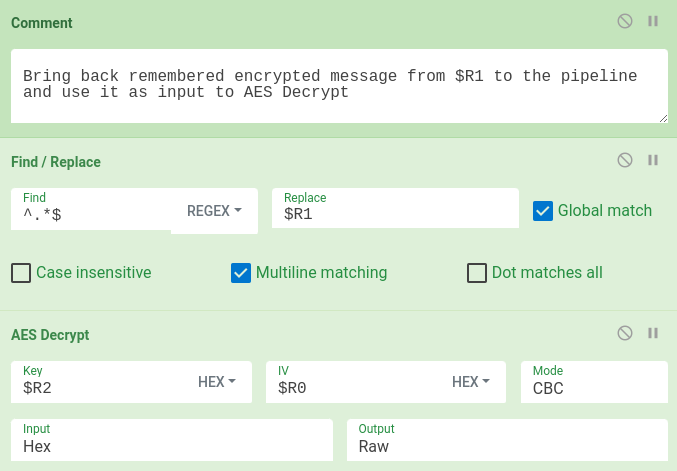Change the Output Raw format selector
Image resolution: width=677 pixels, height=471 pixels.
tap(507, 440)
